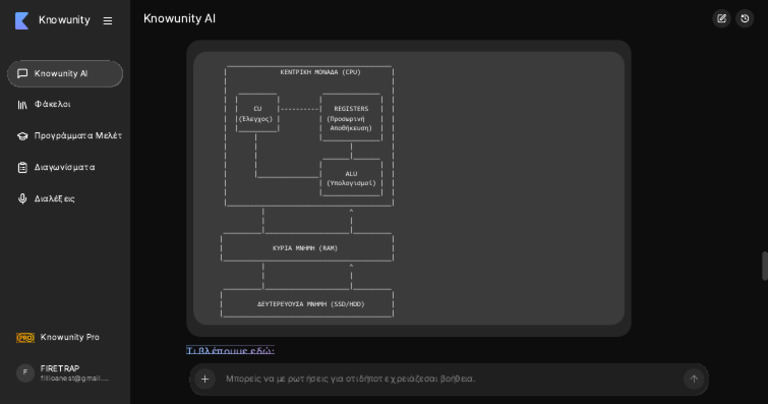768x404 pixels.
Task: Click the graduation cap icon
Action: 22,136
